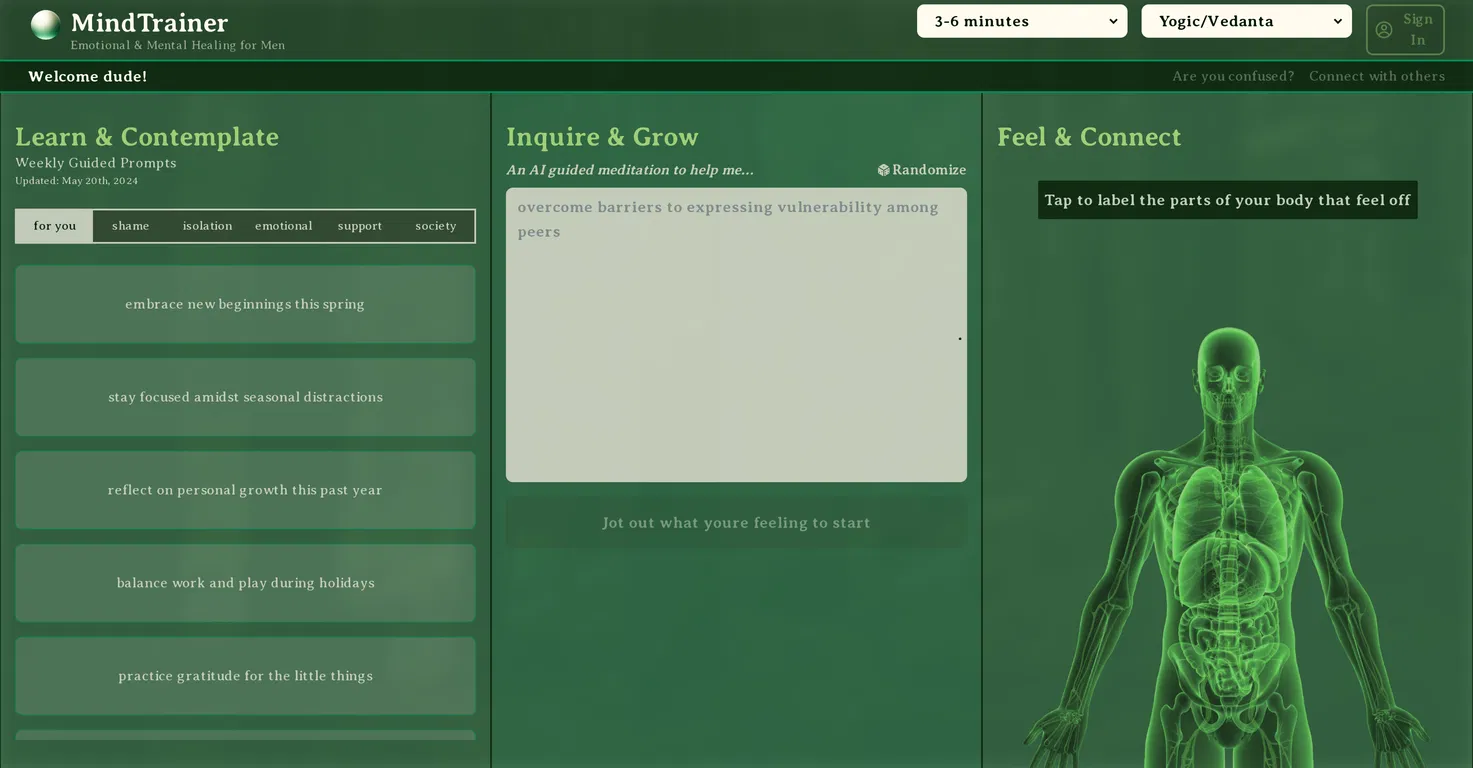Click the MindTrainer green orb logo
The width and height of the screenshot is (1473, 768).
(46, 25)
